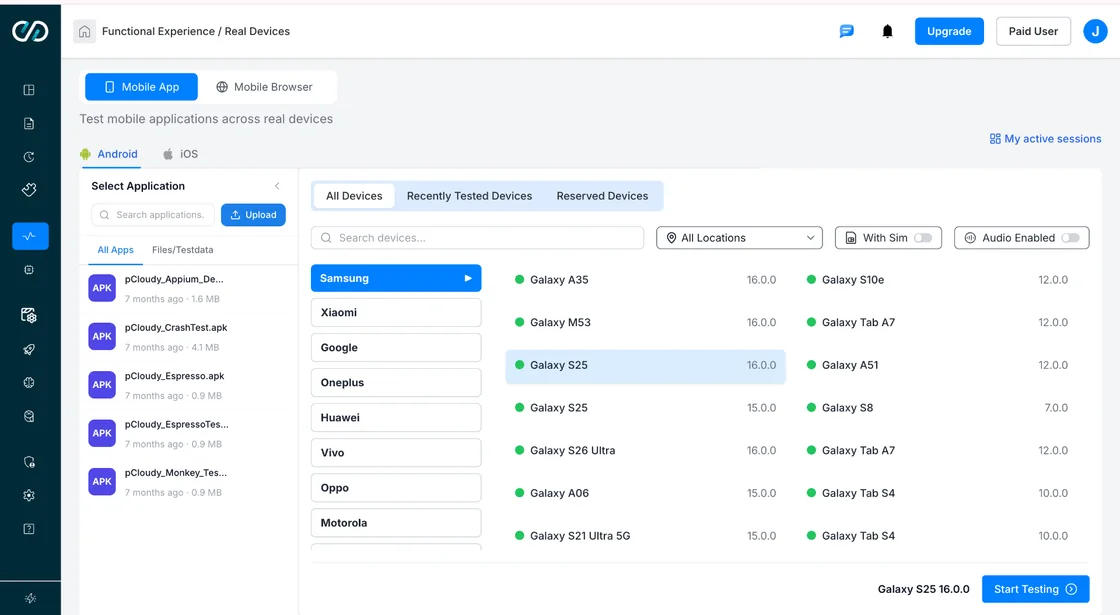Select the Galaxy S10e device
Image resolution: width=1120 pixels, height=615 pixels.
(937, 280)
